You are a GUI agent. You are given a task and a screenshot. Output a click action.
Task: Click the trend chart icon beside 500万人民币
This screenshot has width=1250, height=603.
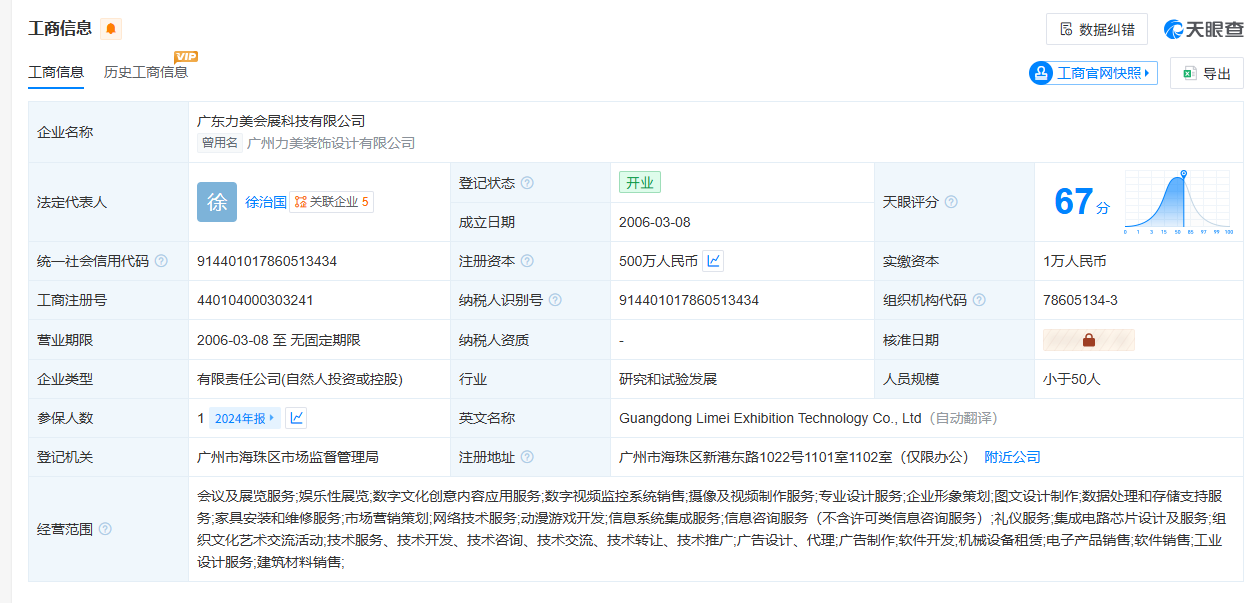713,261
